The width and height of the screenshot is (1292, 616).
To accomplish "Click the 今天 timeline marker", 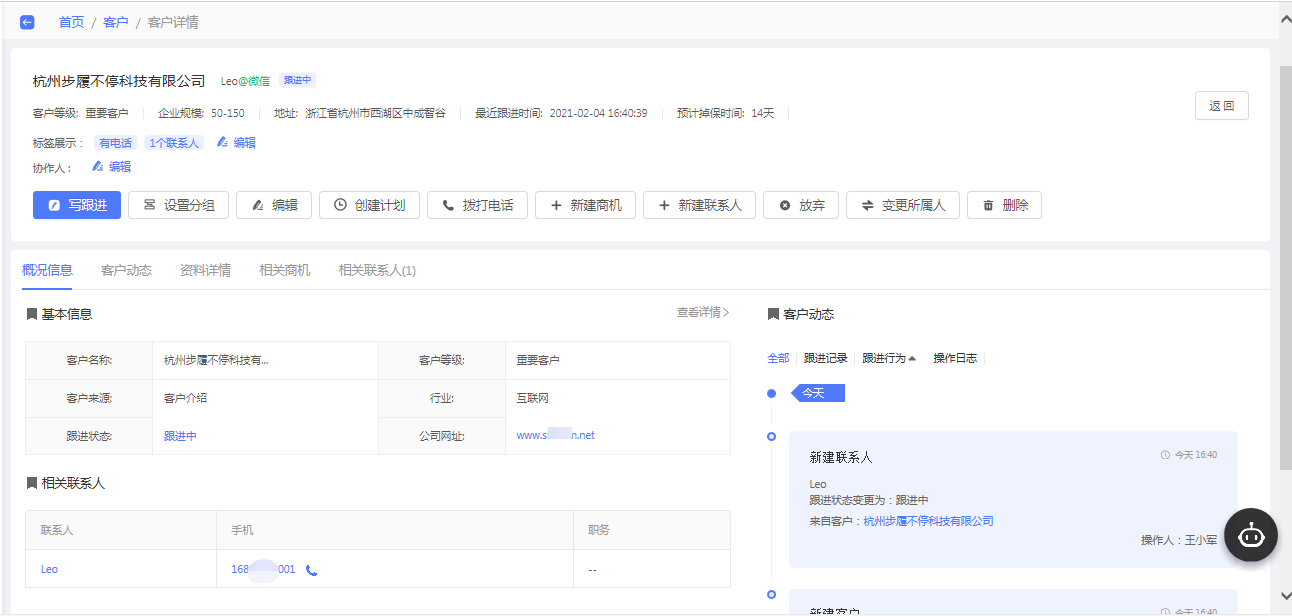I will tap(818, 393).
